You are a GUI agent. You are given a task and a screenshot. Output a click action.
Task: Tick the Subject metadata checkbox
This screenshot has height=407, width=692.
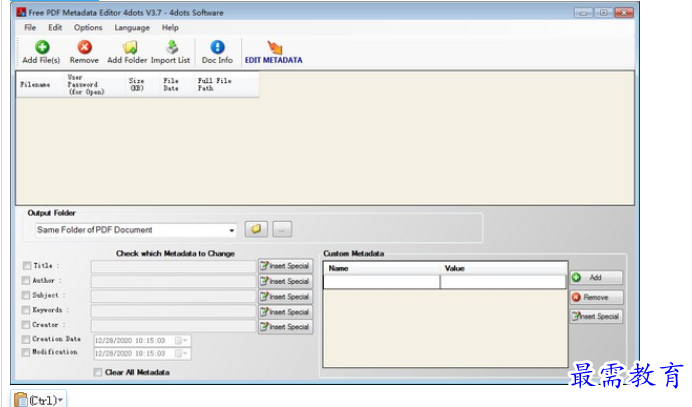click(x=26, y=295)
